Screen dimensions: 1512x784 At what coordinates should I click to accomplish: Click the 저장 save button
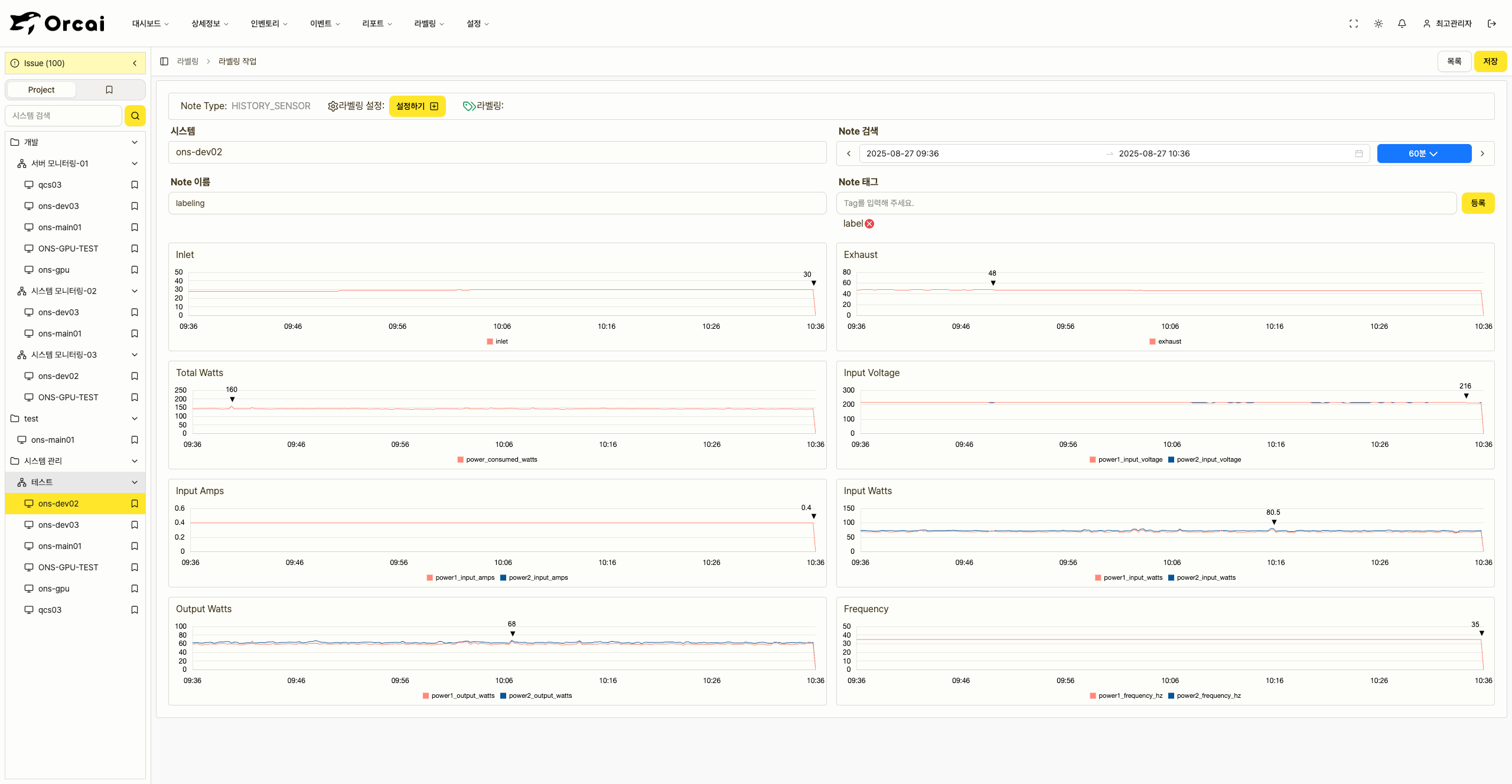click(1490, 61)
